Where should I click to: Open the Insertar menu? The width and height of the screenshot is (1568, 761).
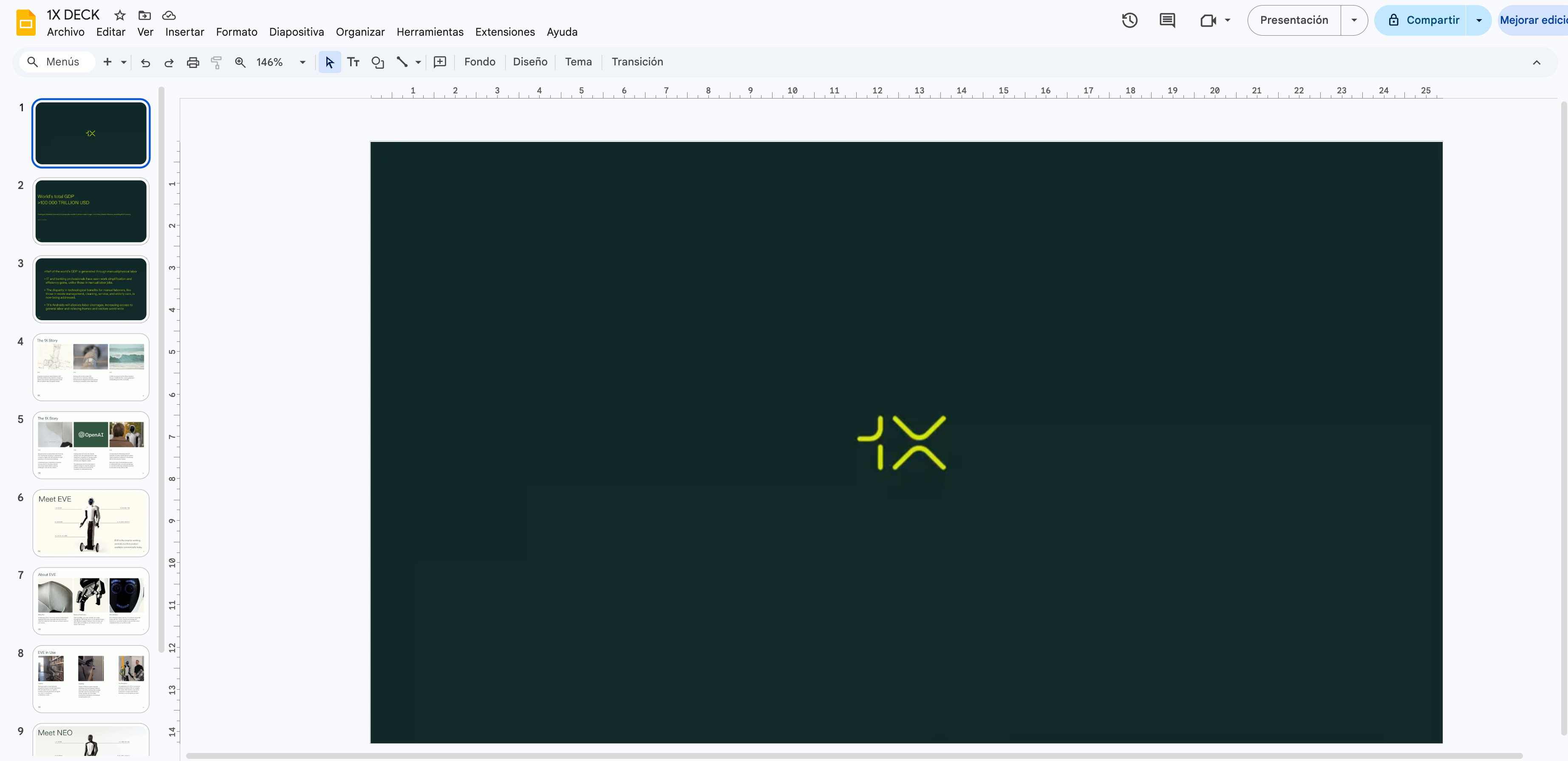184,31
